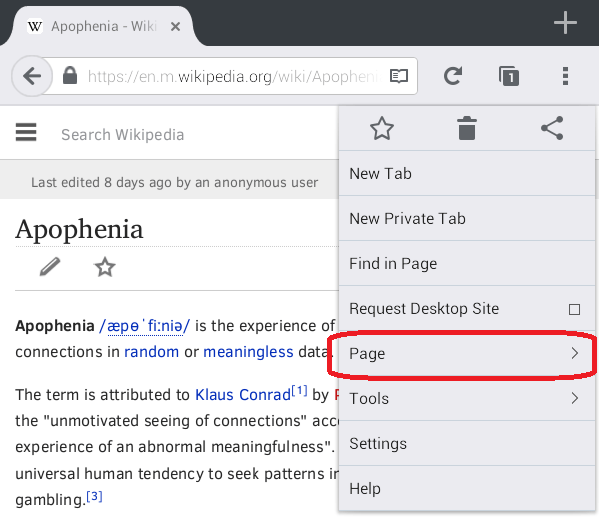The height and width of the screenshot is (527, 599).
Task: Tap the trash can icon in menu
Action: click(467, 128)
